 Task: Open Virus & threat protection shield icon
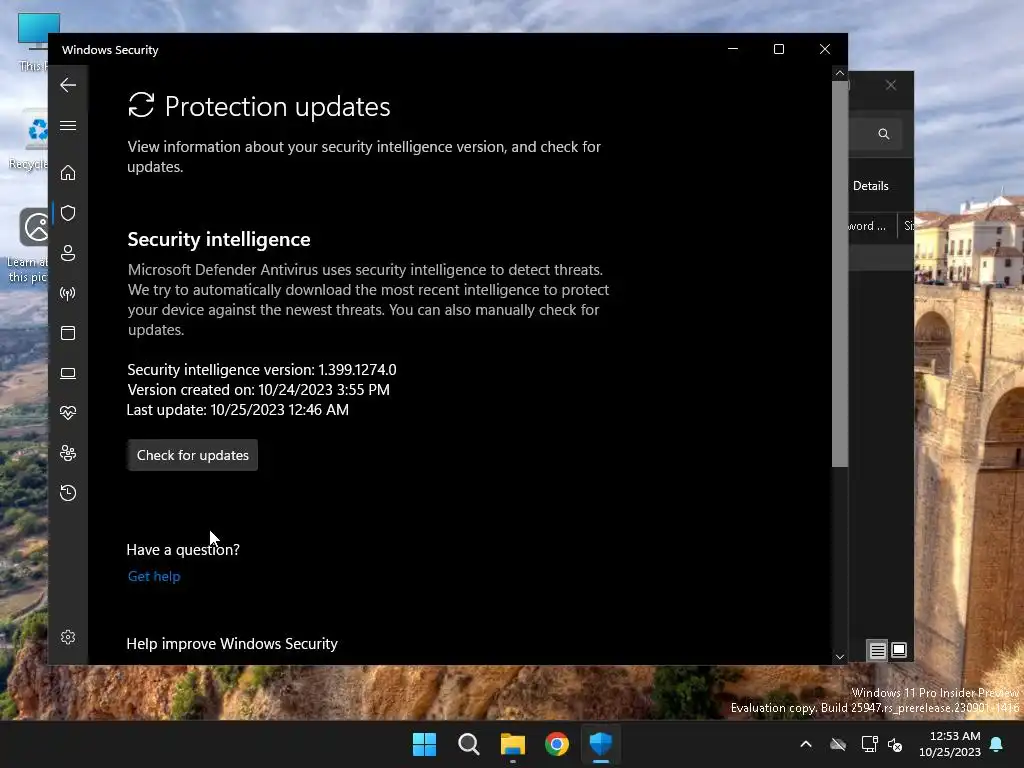[x=68, y=213]
